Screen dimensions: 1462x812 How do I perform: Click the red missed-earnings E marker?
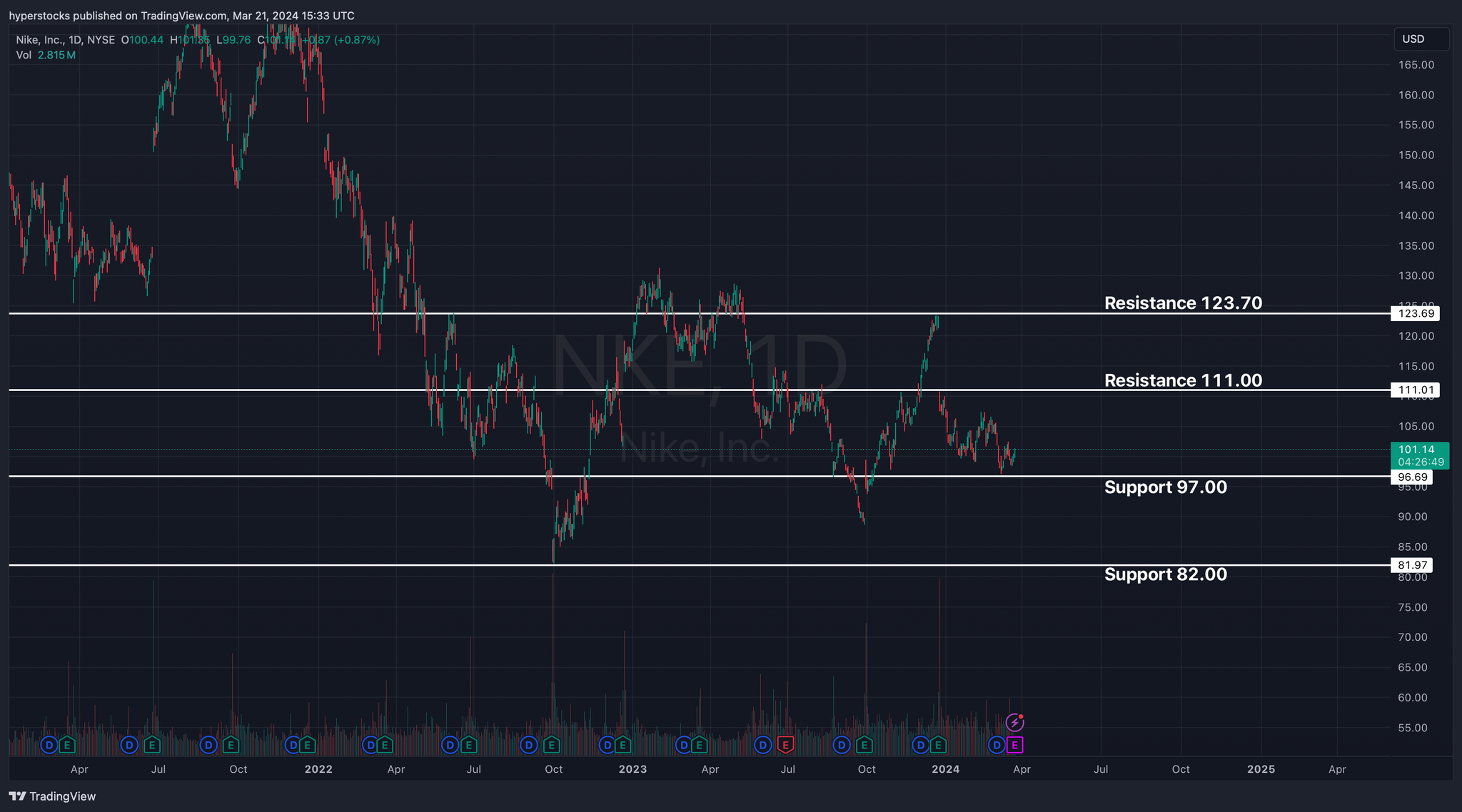click(x=785, y=745)
